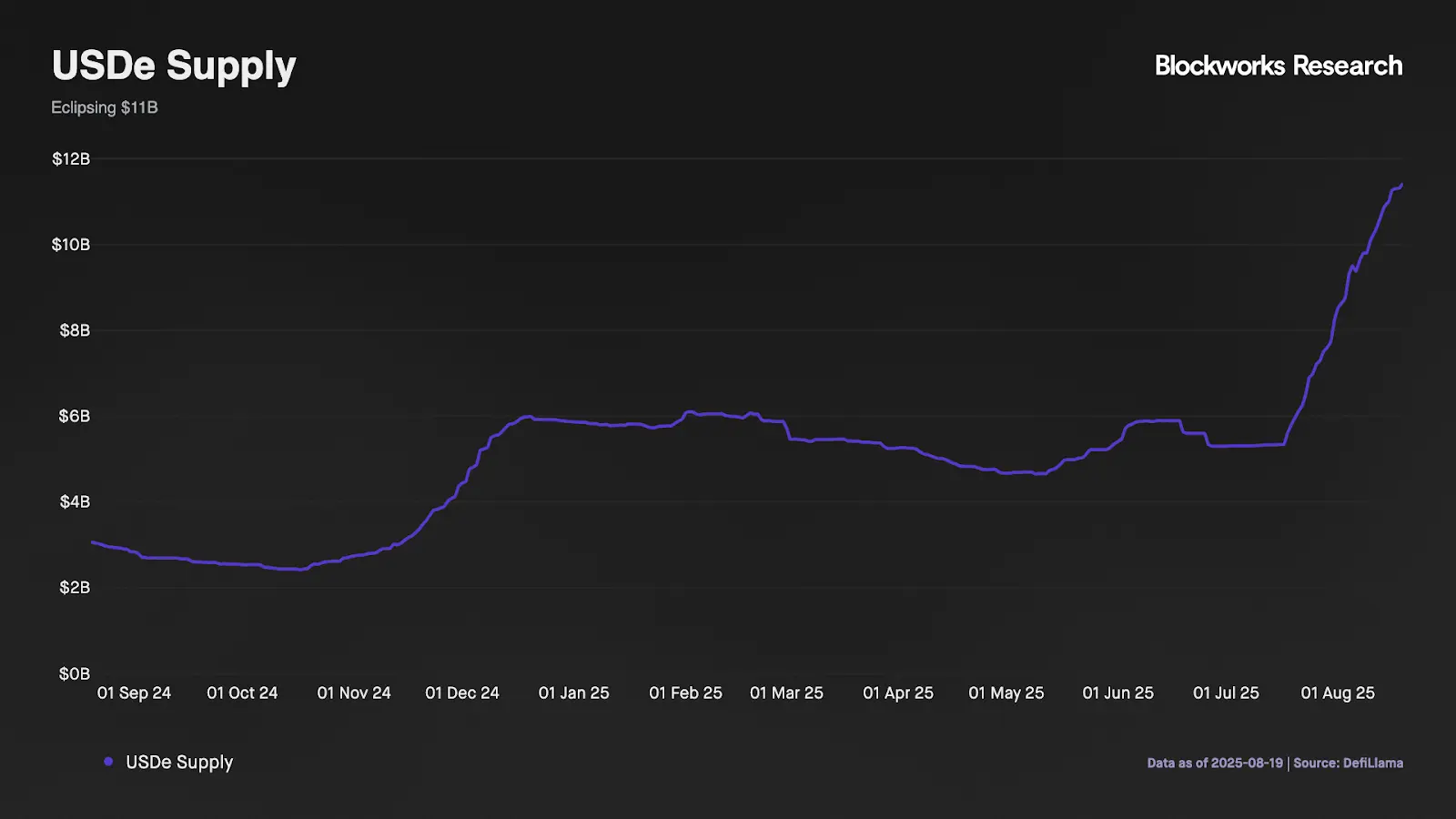Click the 01 Jul 25 date label
This screenshot has height=819, width=1456.
click(x=1226, y=693)
